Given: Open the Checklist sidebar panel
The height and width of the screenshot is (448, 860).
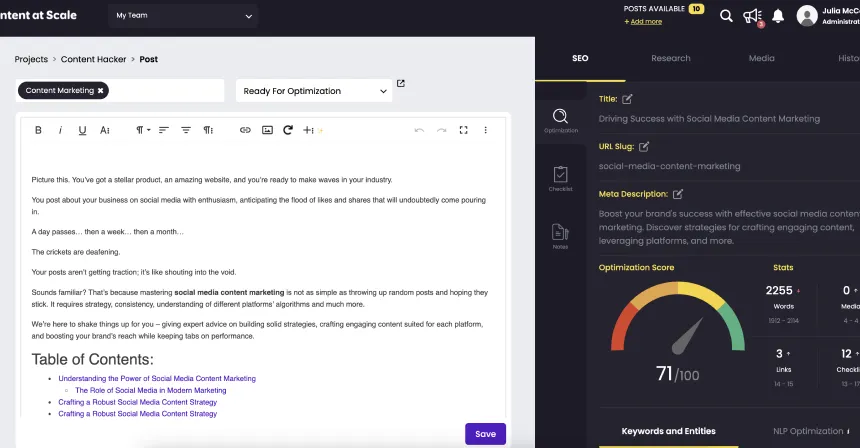Looking at the screenshot, I should click(x=560, y=178).
